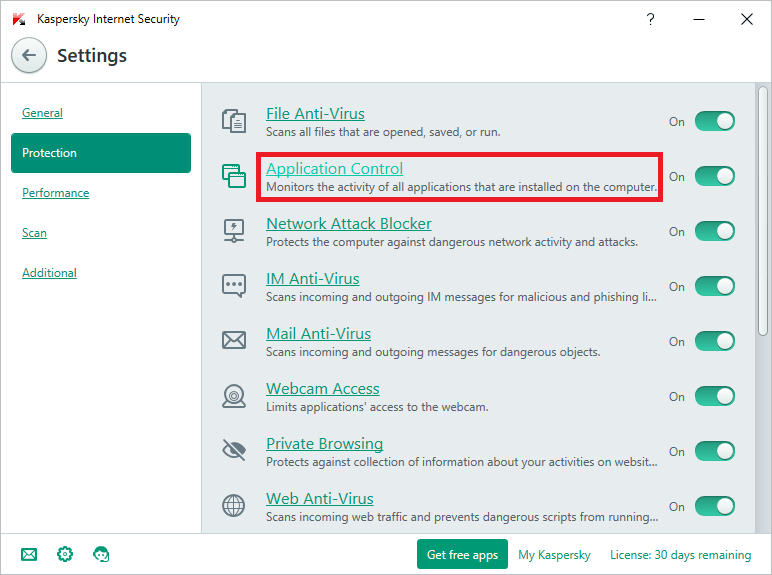Click the IM Anti-Virus chat bubble icon
772x575 pixels.
tap(233, 286)
